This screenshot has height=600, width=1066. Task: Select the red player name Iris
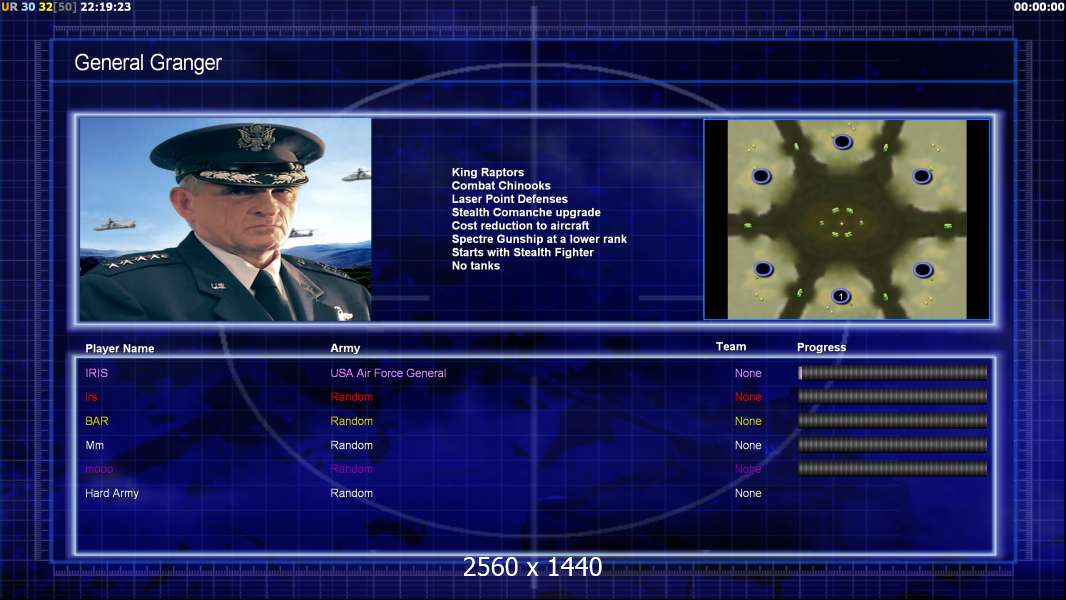click(x=91, y=397)
